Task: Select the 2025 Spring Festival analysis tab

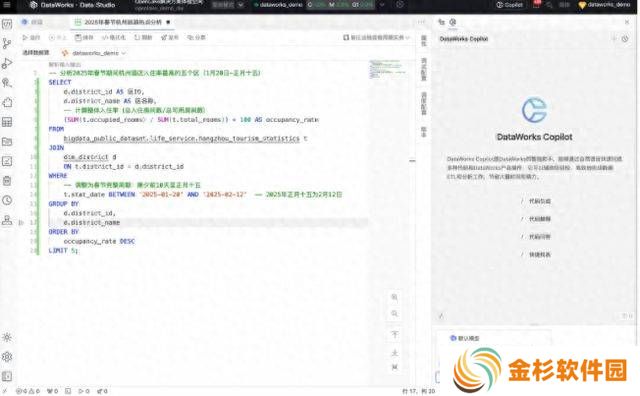Action: point(122,22)
